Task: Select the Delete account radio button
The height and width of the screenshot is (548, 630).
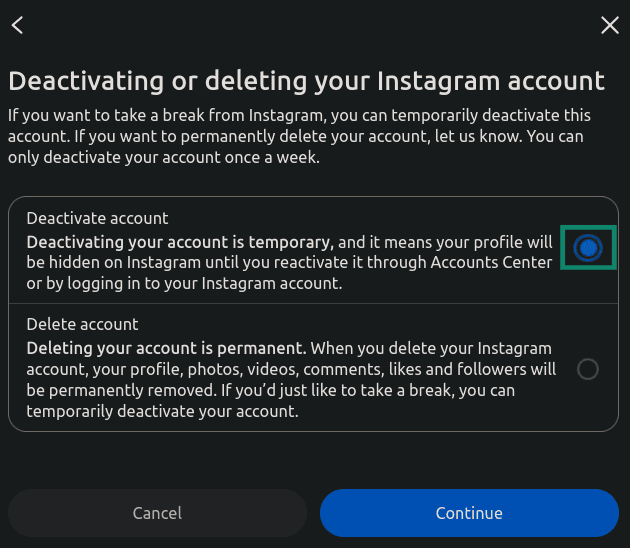Action: click(588, 369)
